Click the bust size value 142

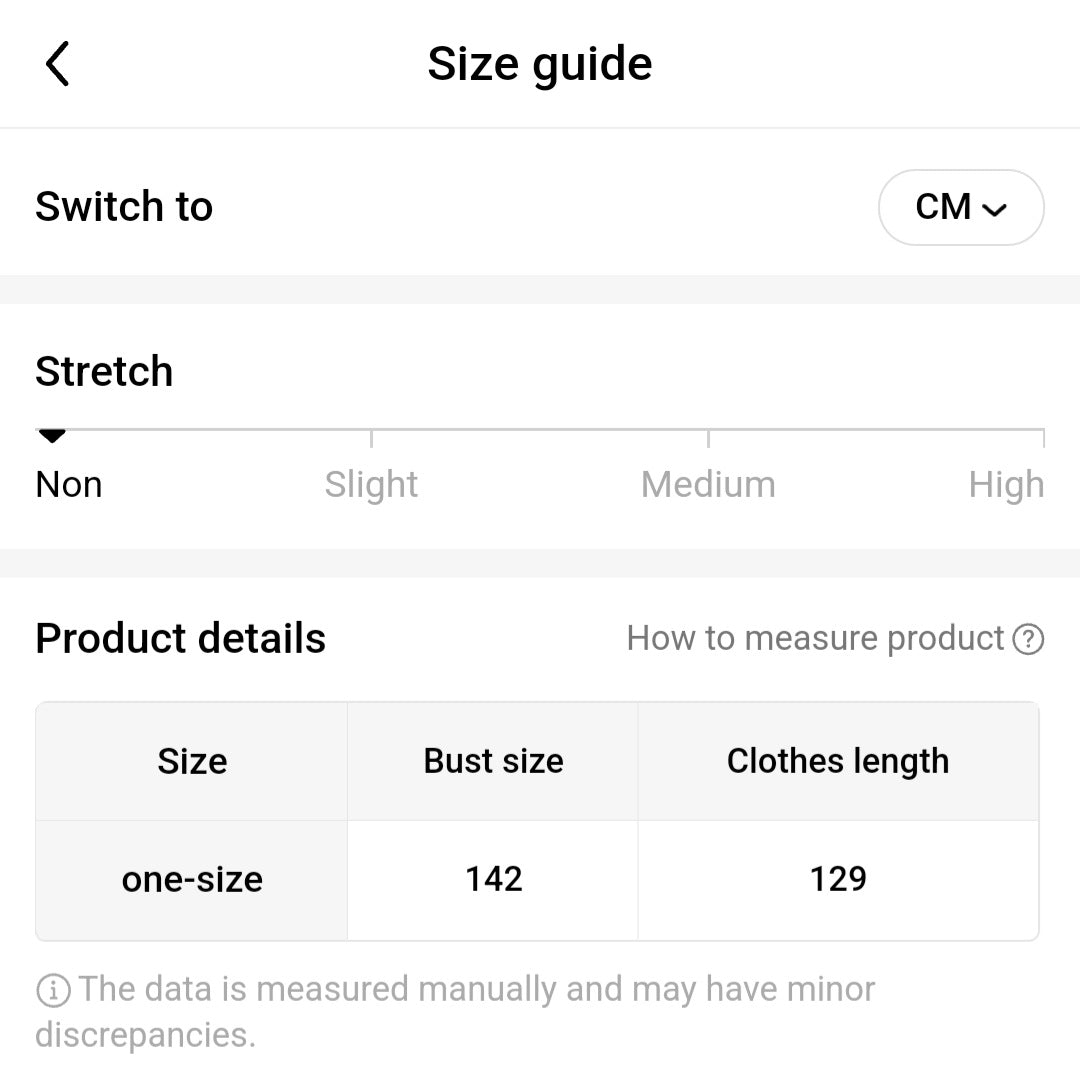tap(493, 880)
